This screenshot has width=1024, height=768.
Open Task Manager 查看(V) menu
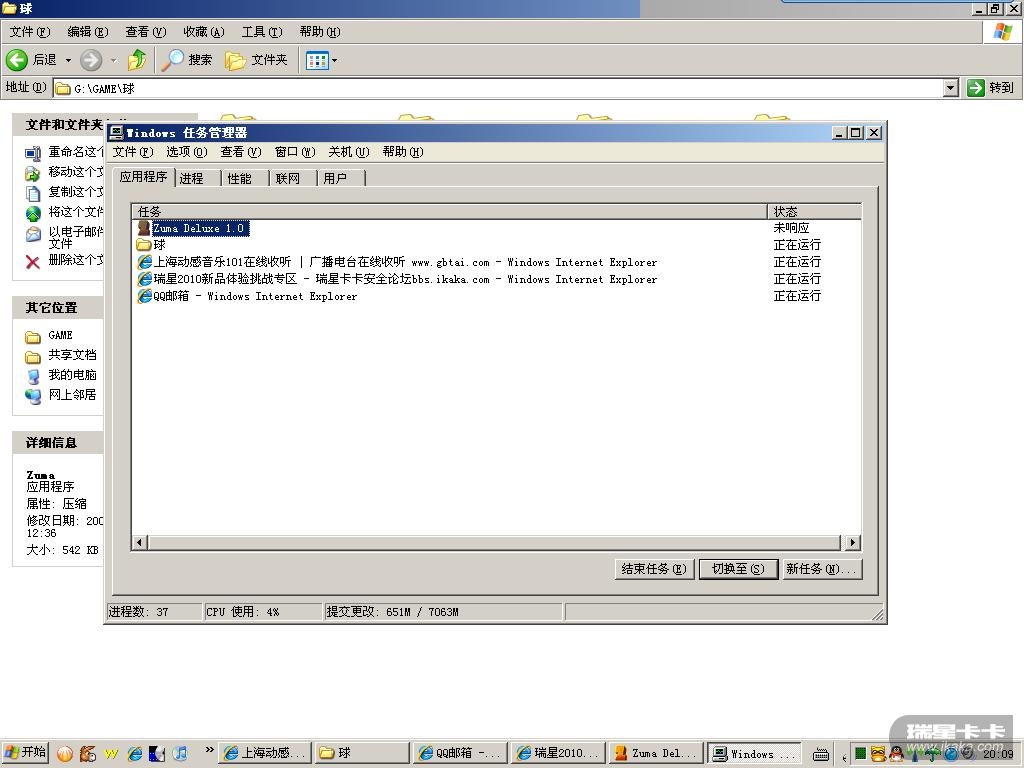click(240, 152)
